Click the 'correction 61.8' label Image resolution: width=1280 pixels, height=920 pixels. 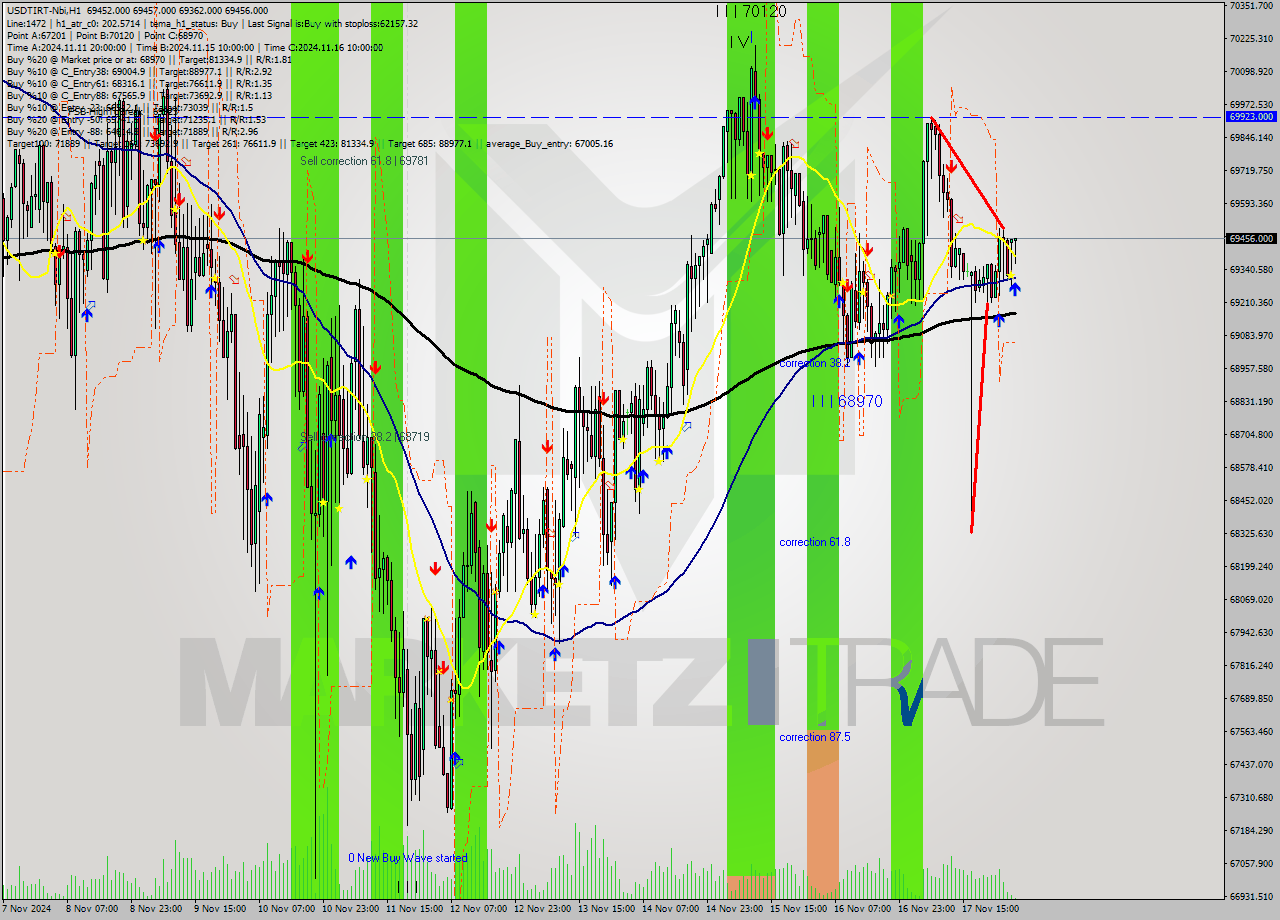[x=815, y=542]
